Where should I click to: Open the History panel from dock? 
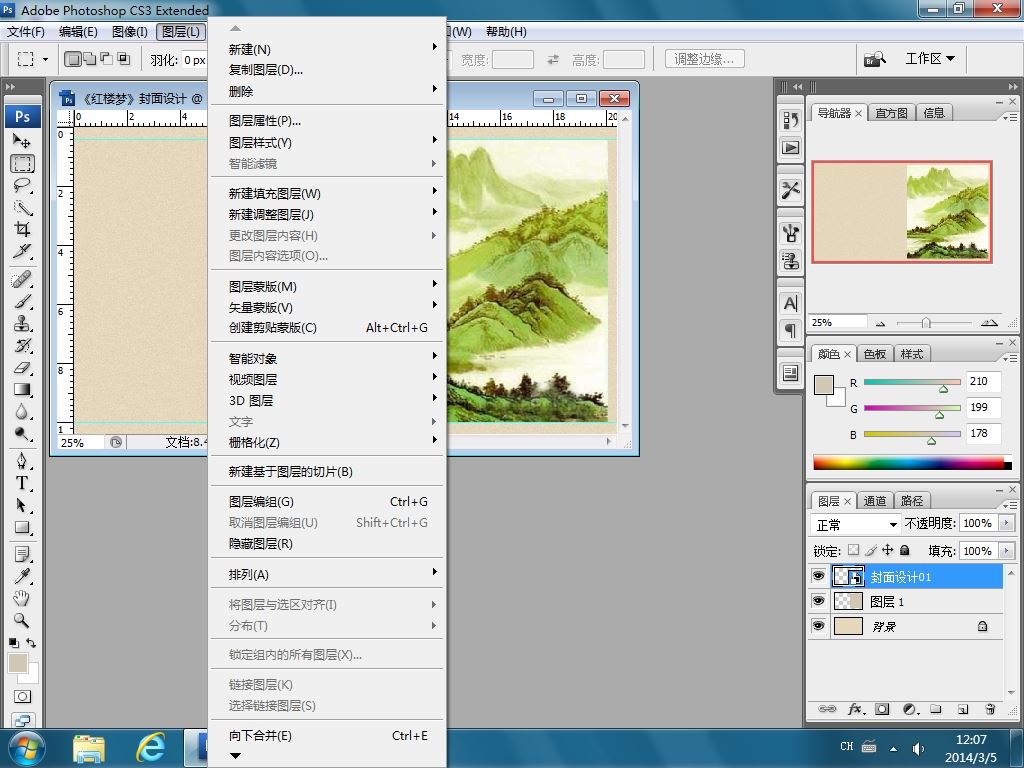tap(790, 120)
